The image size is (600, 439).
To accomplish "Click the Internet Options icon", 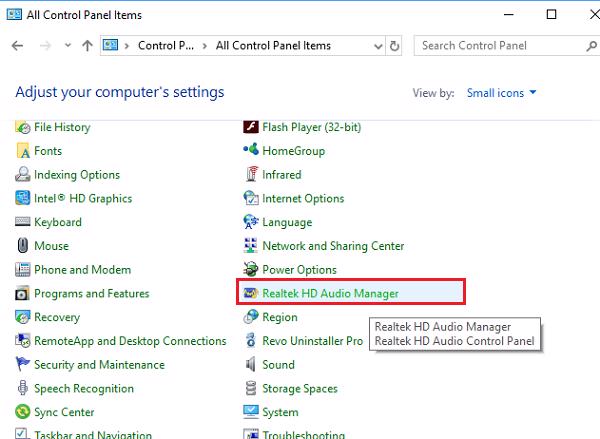I will pos(251,198).
